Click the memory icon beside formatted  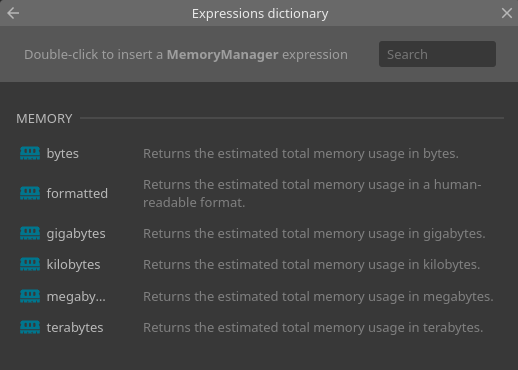click(x=30, y=193)
